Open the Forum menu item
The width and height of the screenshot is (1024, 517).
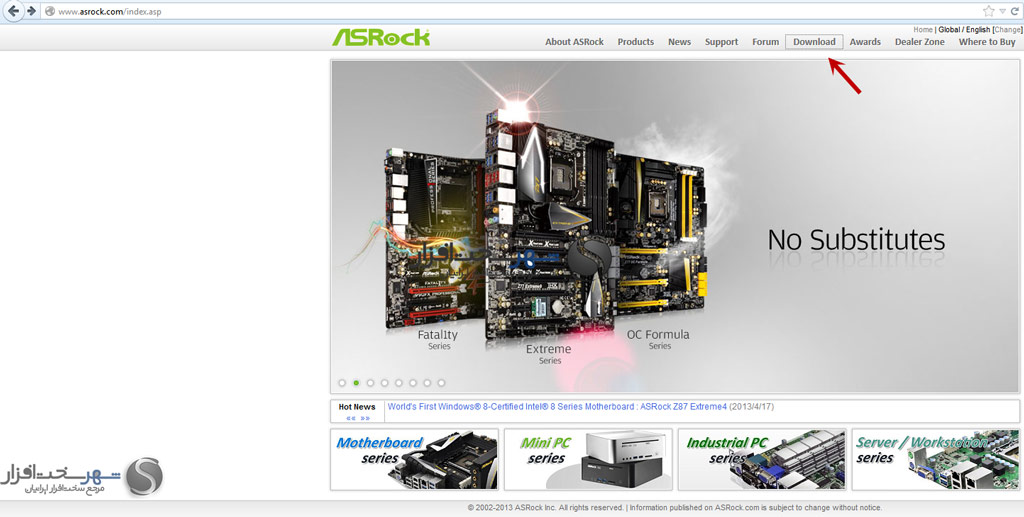point(765,42)
